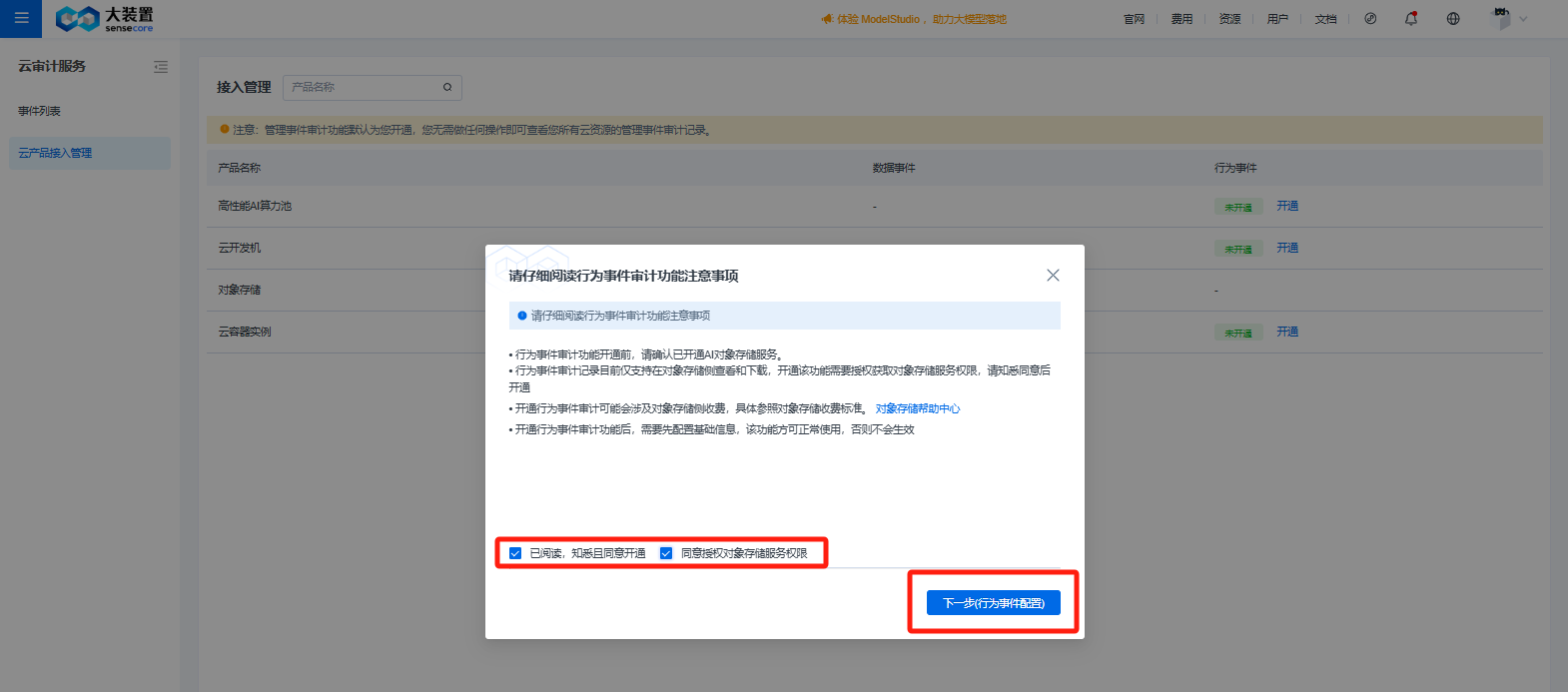1568x692 pixels.
Task: Click the blue info notice in dialog
Action: click(785, 316)
